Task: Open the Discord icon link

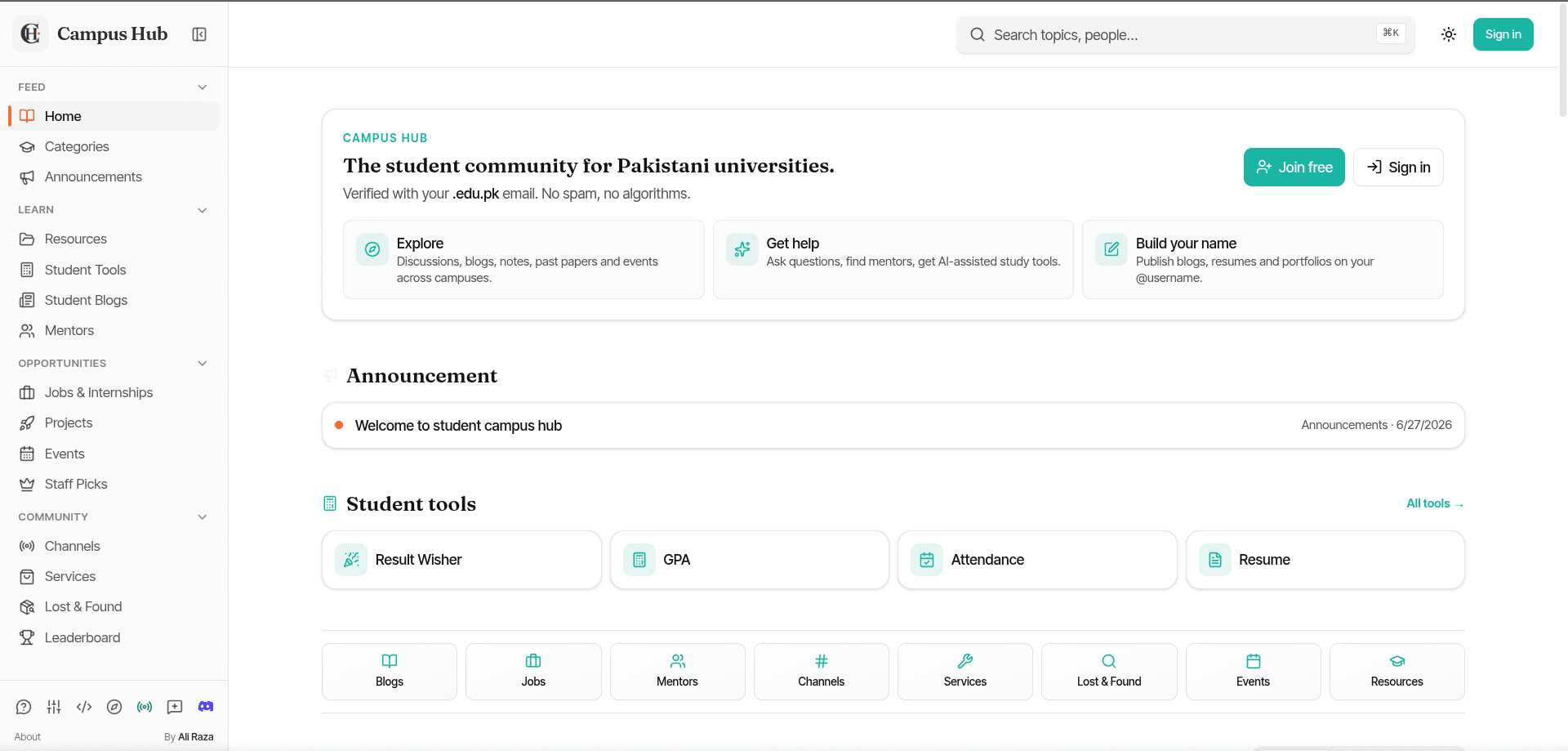Action: [x=206, y=706]
